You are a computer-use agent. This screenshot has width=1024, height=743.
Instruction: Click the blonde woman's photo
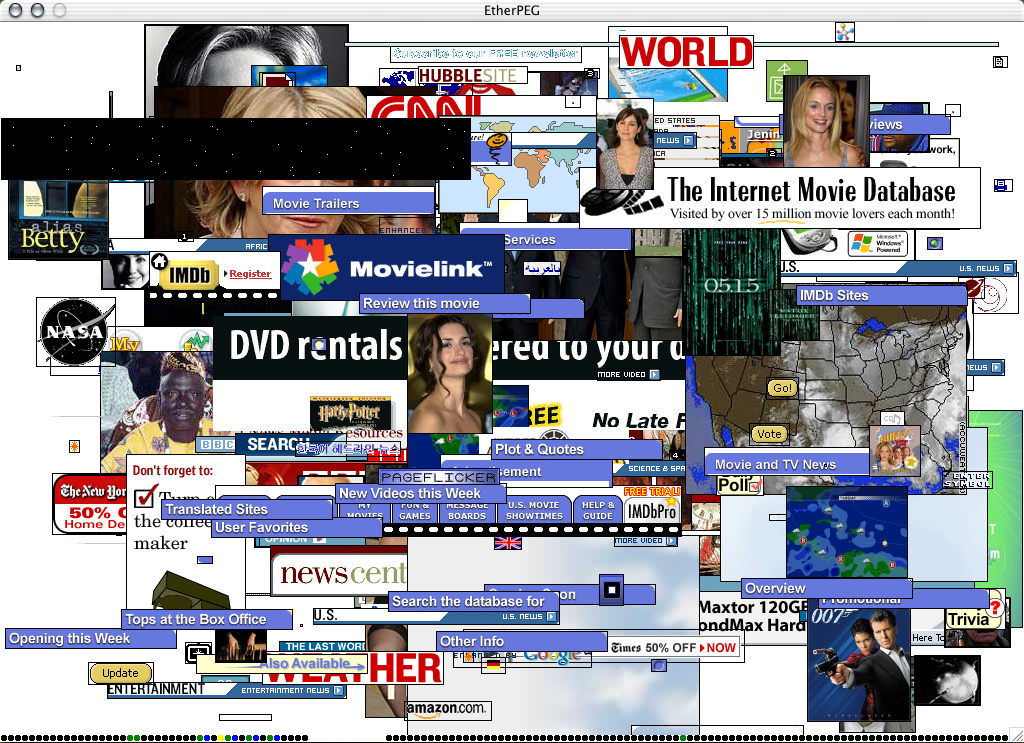click(826, 121)
